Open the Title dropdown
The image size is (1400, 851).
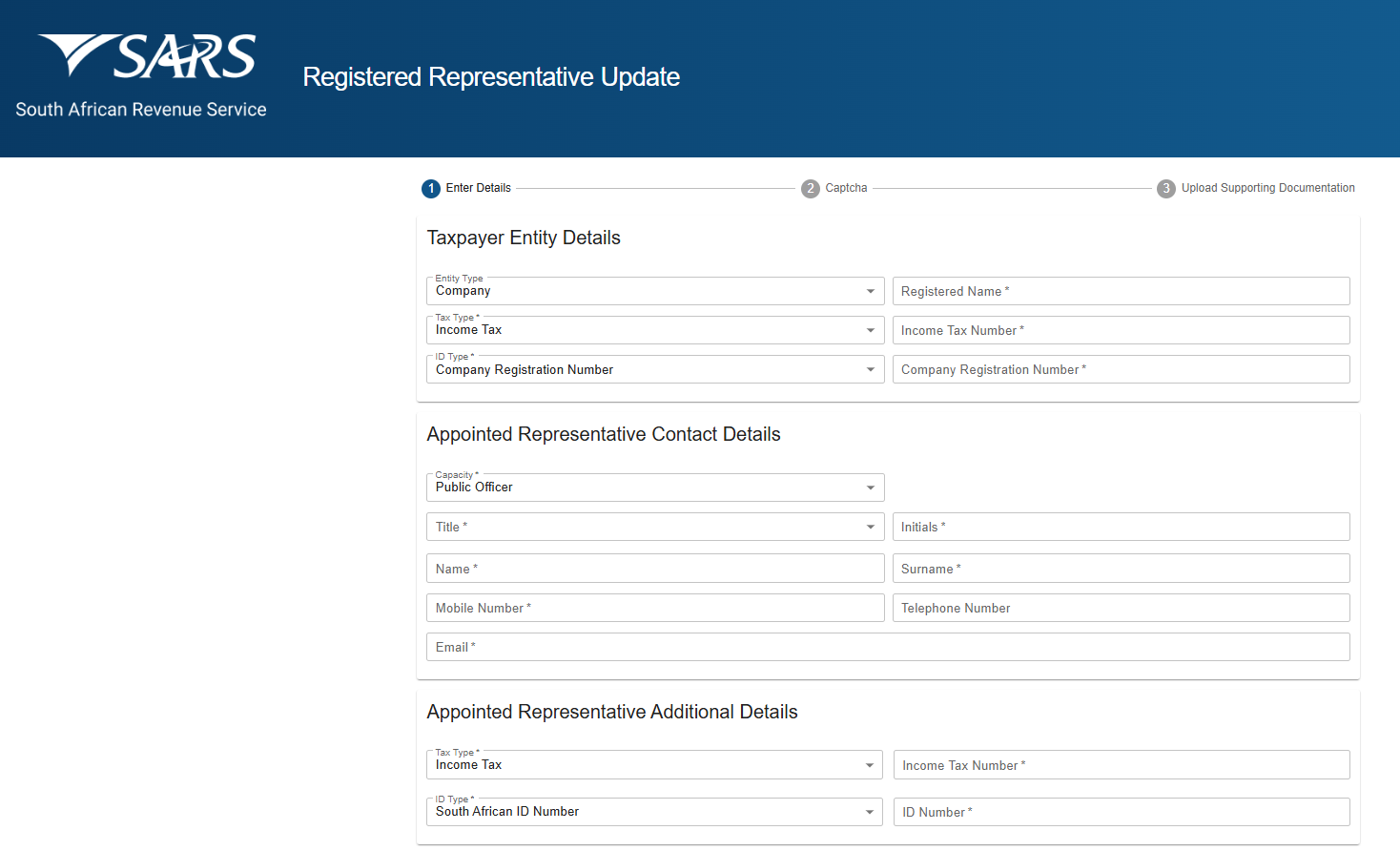point(654,528)
